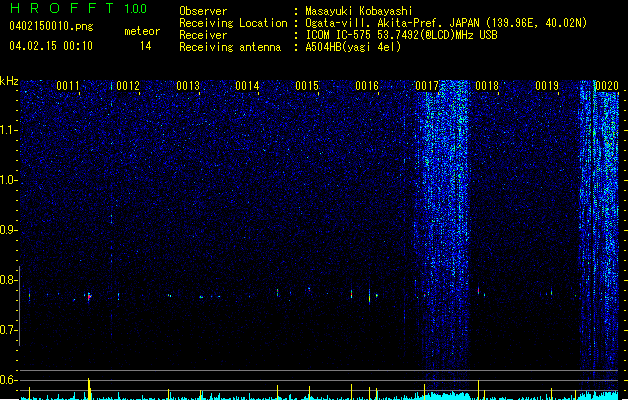Click the Receiving antenna label

tap(230, 47)
